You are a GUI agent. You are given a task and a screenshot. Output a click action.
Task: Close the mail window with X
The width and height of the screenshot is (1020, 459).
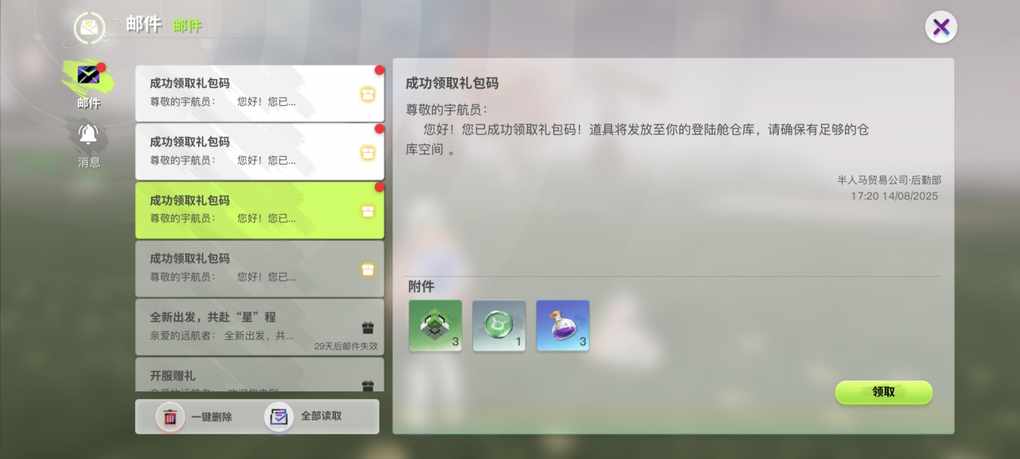click(941, 27)
